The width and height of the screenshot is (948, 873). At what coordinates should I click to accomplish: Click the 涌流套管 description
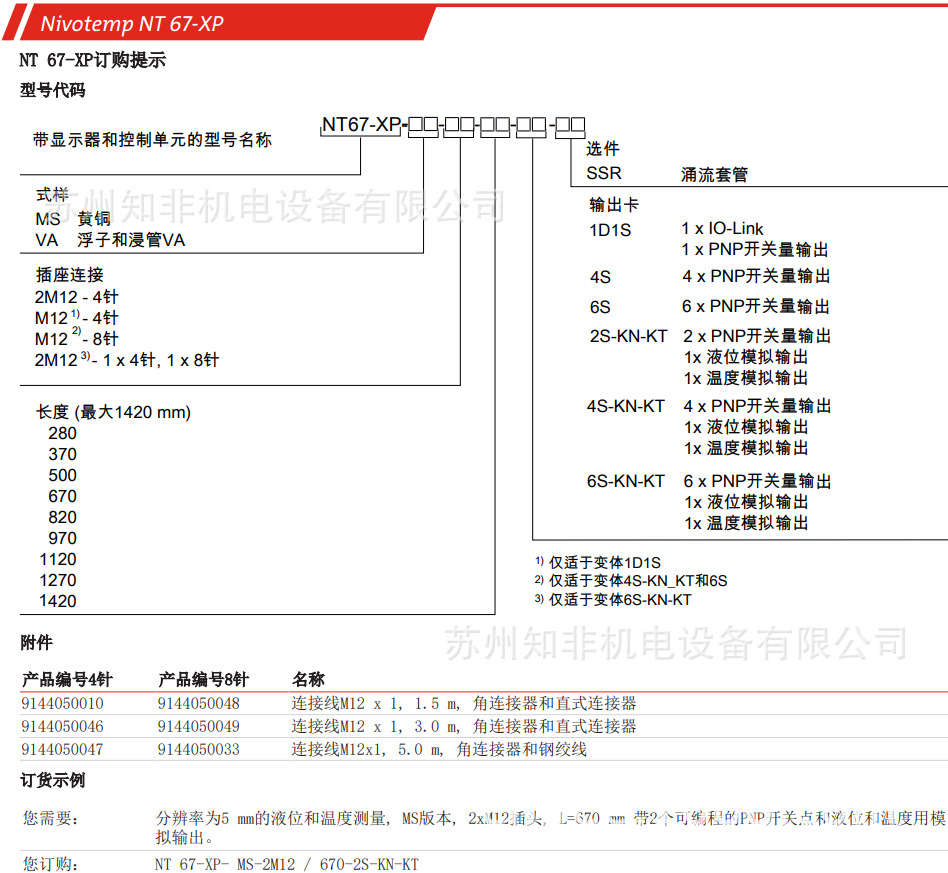tap(714, 175)
